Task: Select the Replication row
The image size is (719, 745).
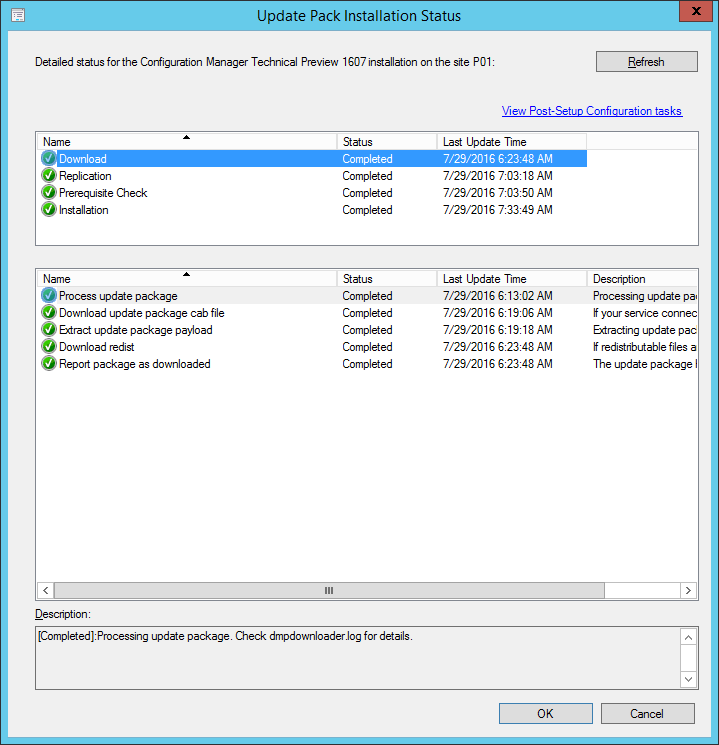Action: click(312, 175)
